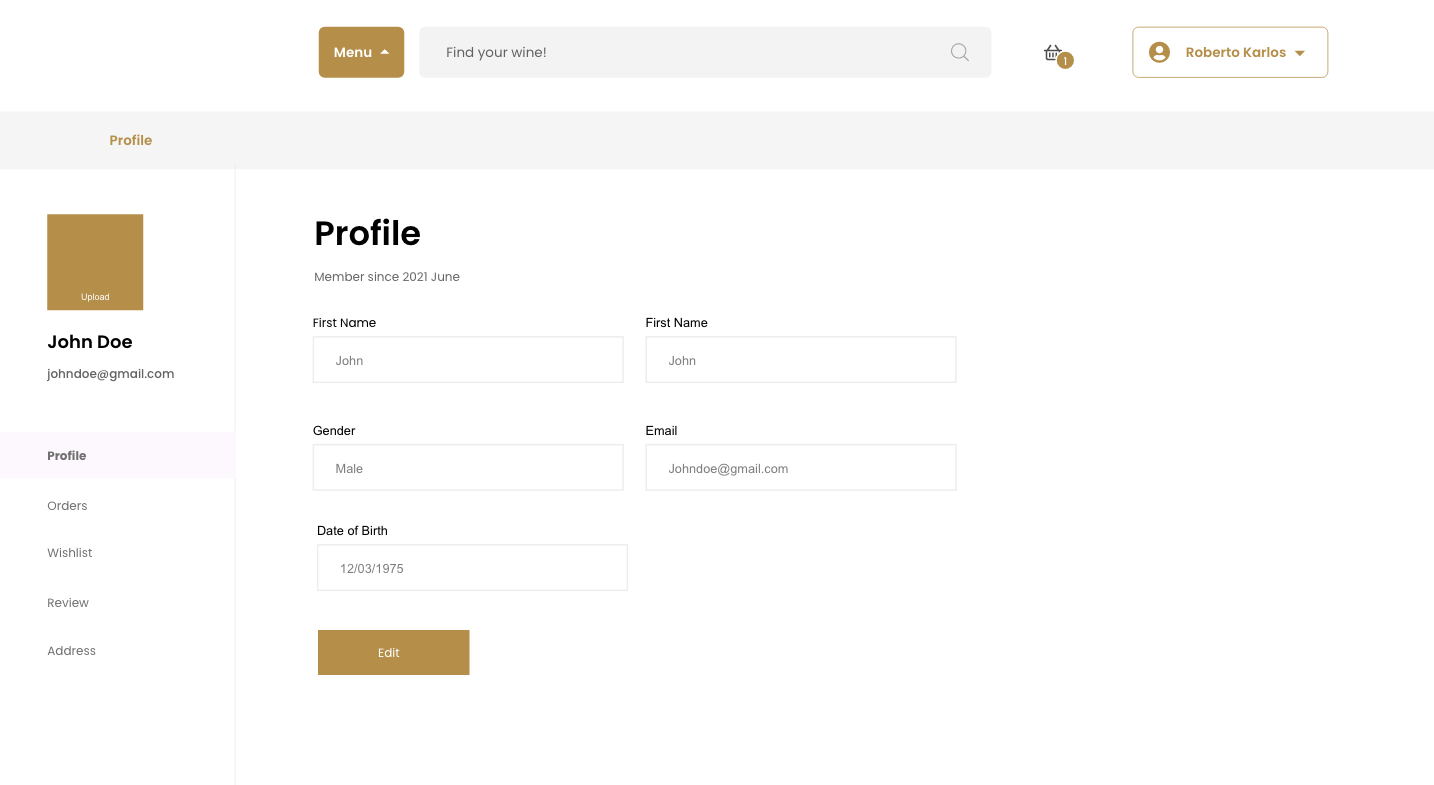Open the Roberto Karlos account dropdown
Image resolution: width=1434 pixels, height=785 pixels.
1230,52
